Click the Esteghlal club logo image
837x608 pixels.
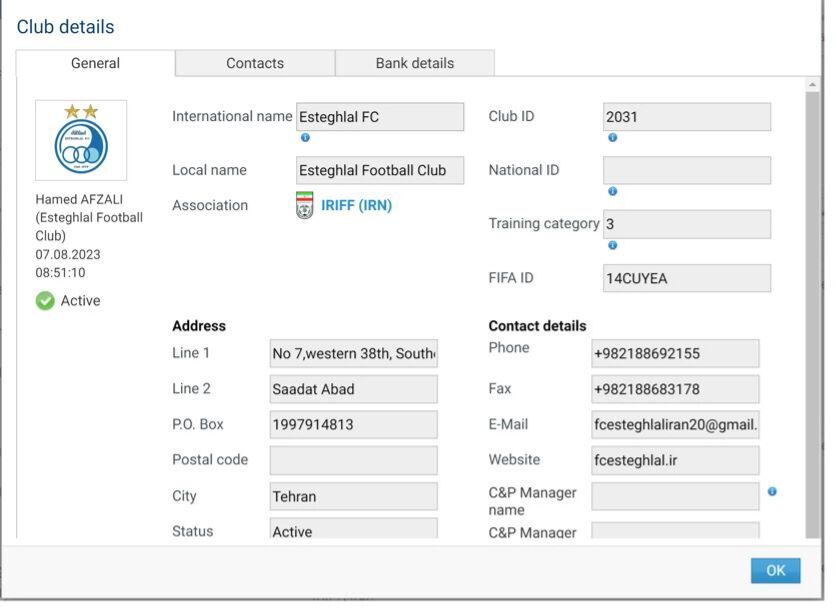(81, 140)
